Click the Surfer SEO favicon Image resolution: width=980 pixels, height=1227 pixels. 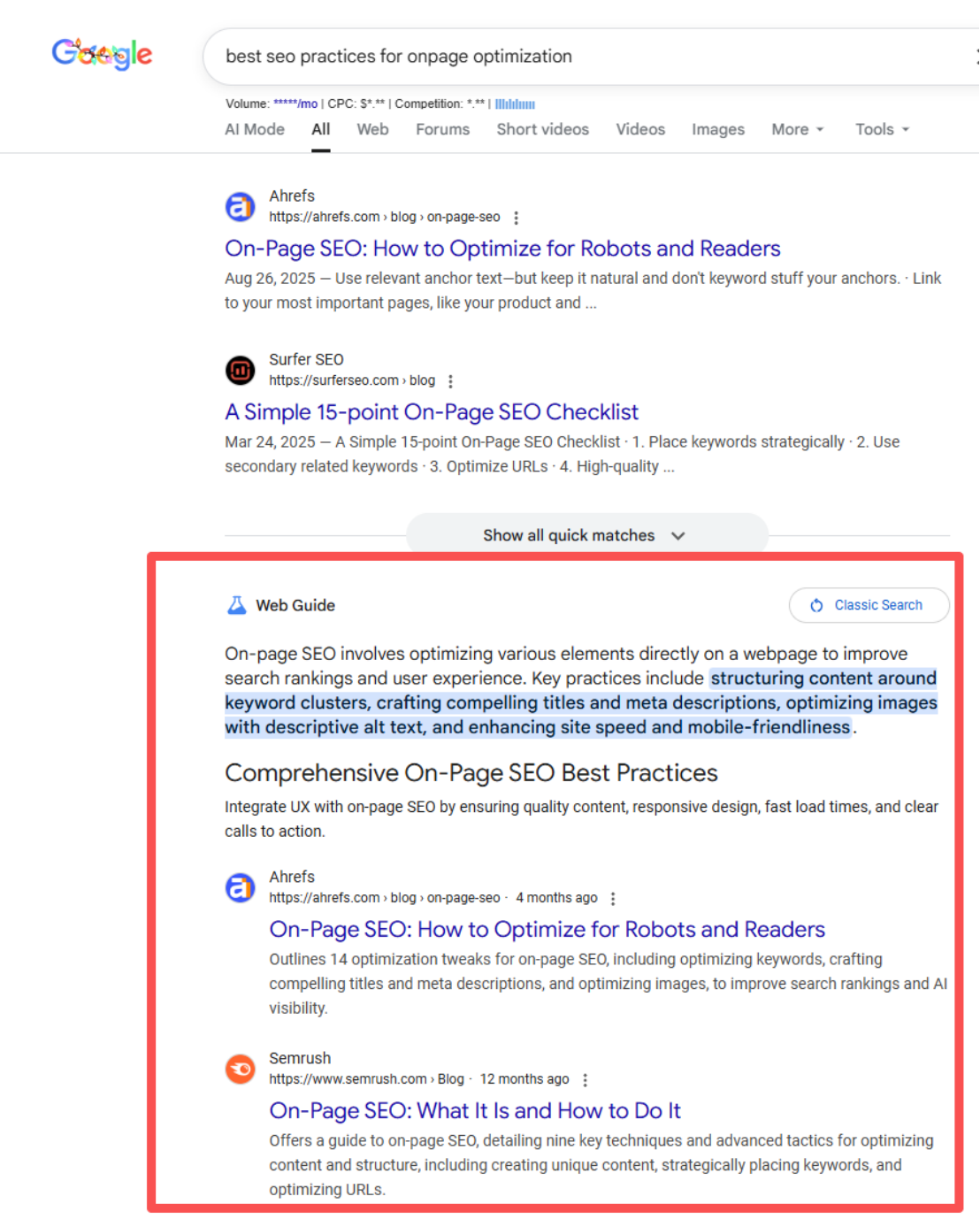coord(240,370)
